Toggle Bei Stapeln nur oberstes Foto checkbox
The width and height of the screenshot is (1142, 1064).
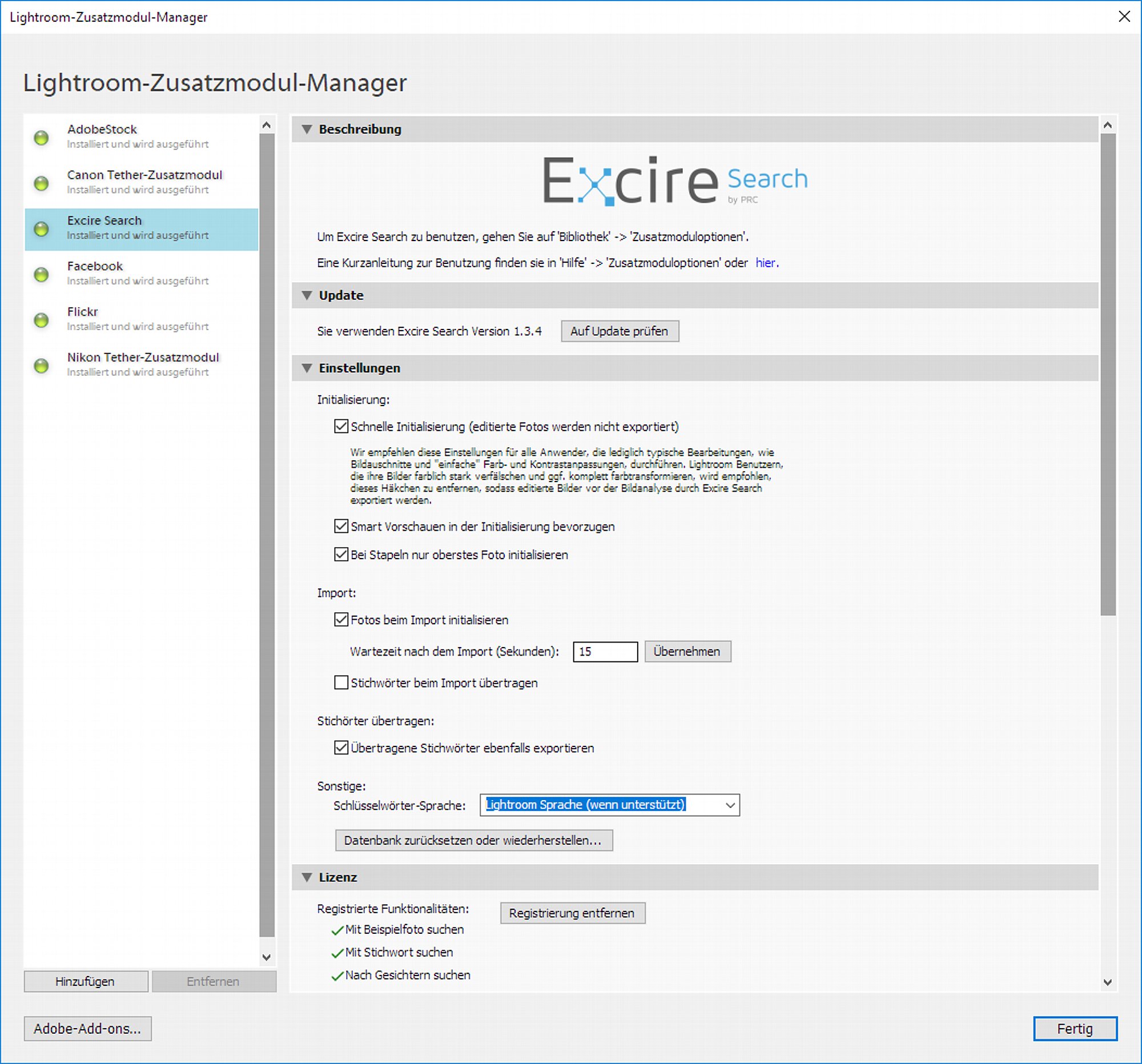pos(341,555)
